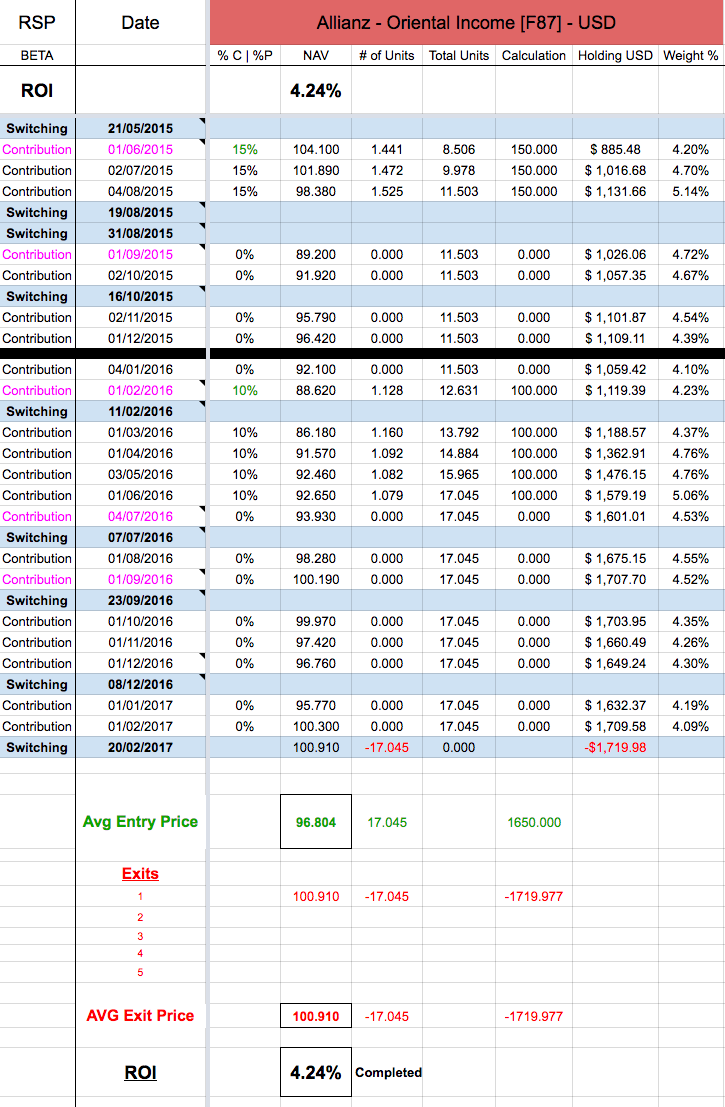Viewport: 725px width, 1107px height.
Task: Select holding value $ 1,709.58
Action: pos(615,726)
